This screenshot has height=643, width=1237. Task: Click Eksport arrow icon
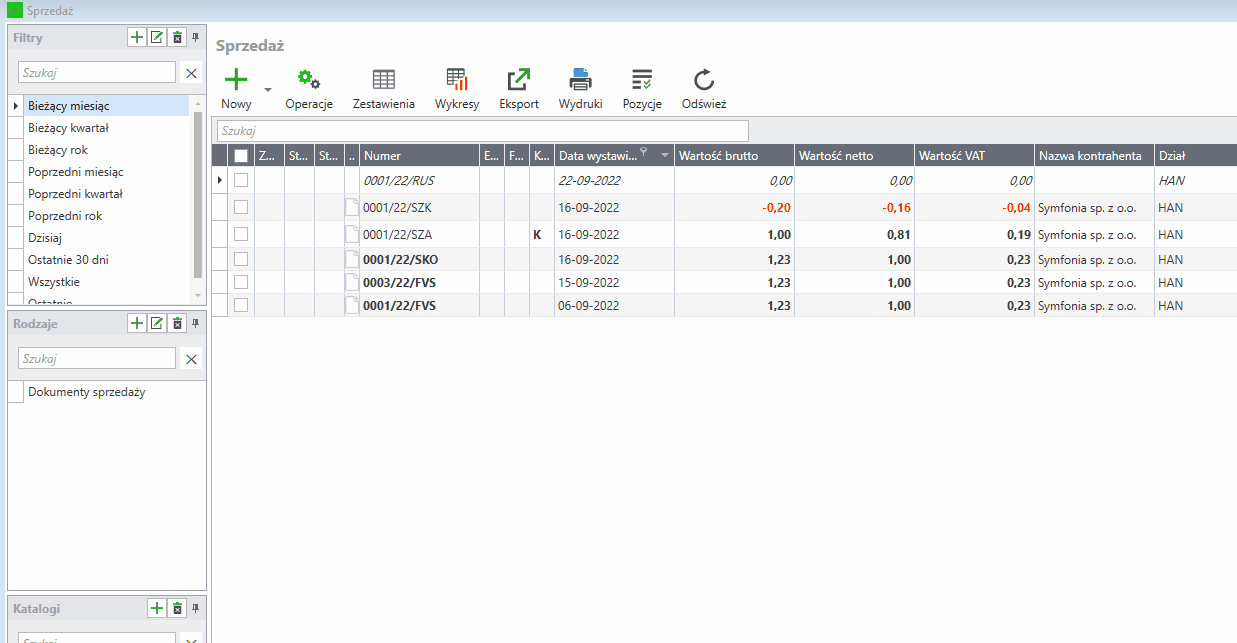pyautogui.click(x=519, y=80)
